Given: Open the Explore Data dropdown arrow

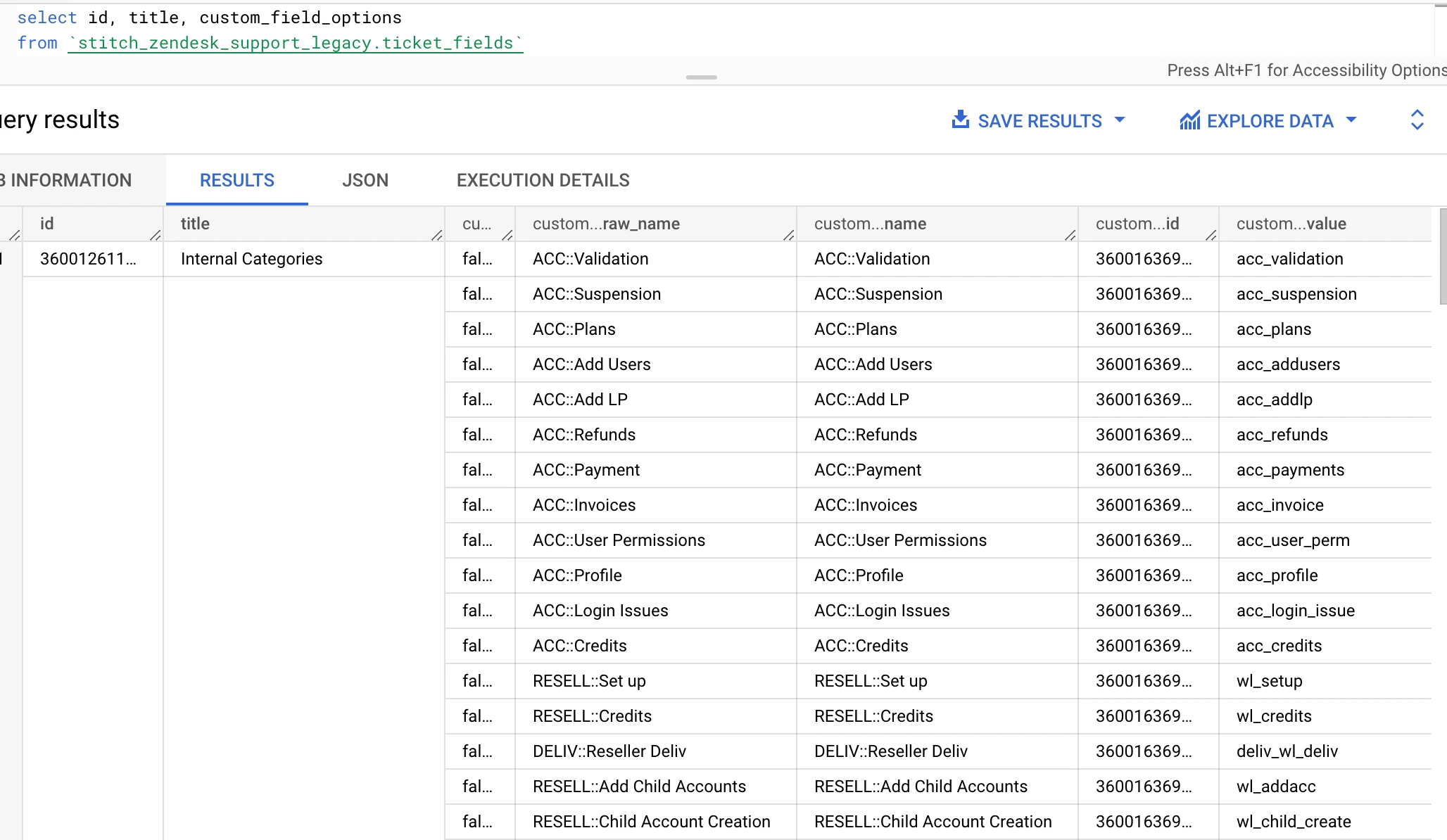Looking at the screenshot, I should pos(1351,120).
